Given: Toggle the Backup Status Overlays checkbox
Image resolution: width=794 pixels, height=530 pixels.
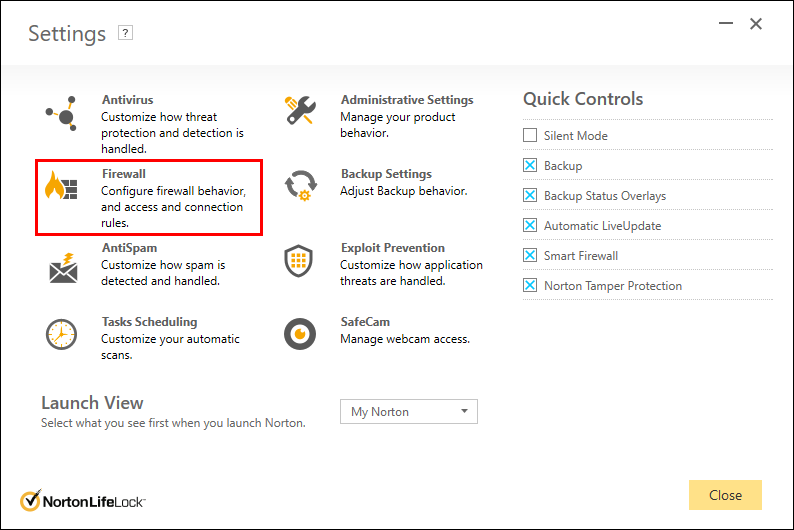Looking at the screenshot, I should (x=530, y=196).
